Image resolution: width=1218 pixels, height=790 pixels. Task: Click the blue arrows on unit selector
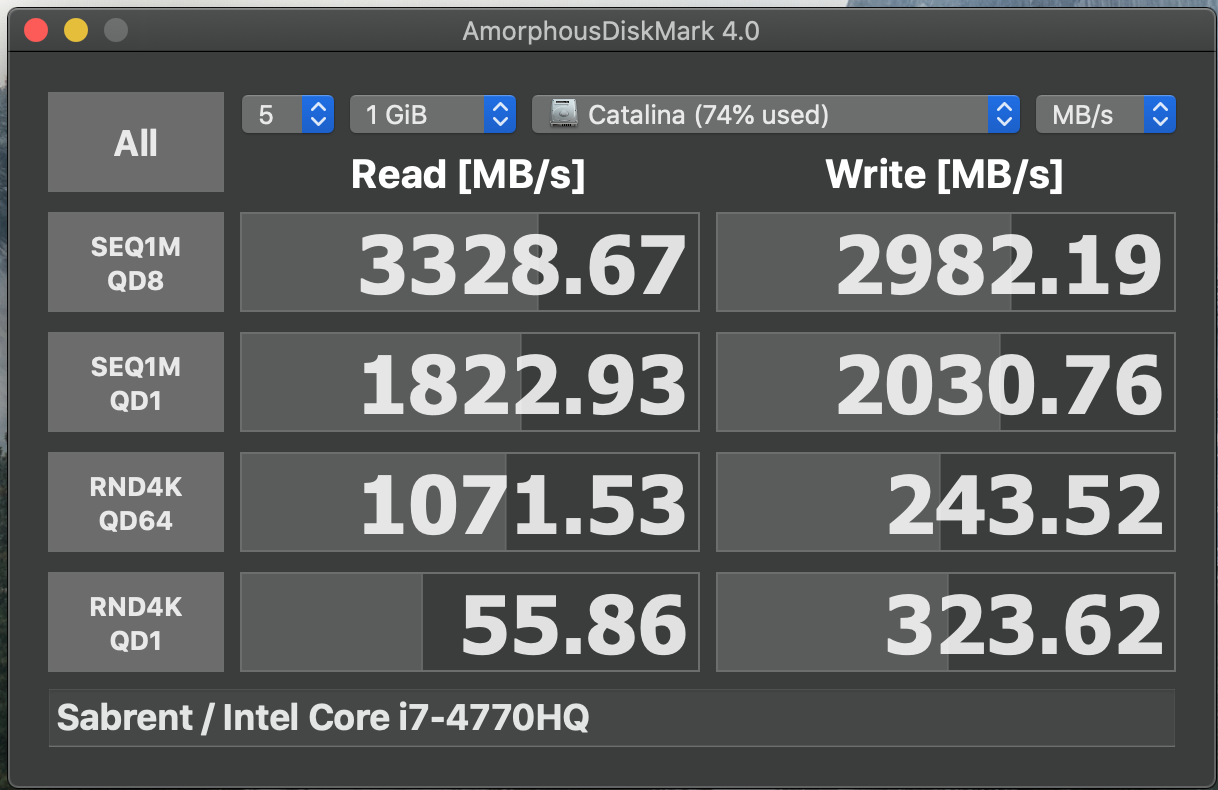[1159, 115]
